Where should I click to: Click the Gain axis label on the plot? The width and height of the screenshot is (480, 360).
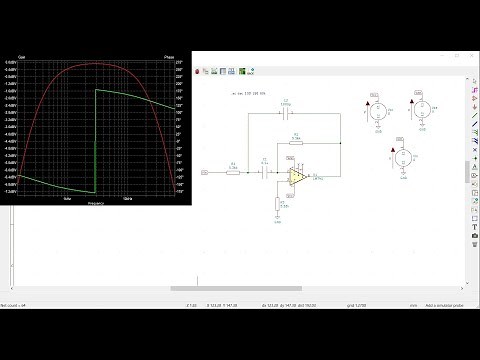tap(22, 57)
